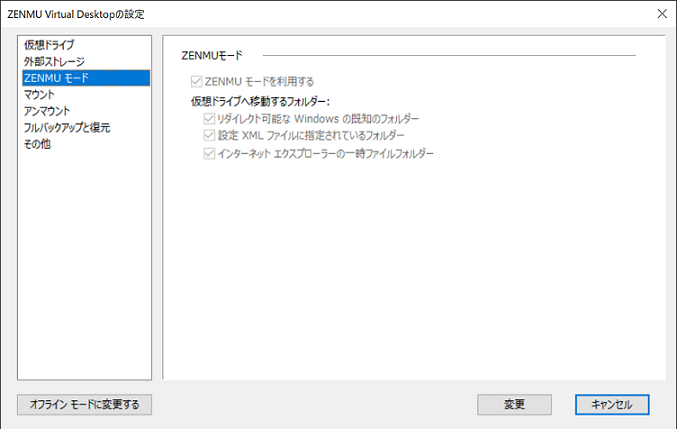Select the ZENMU モード list item
This screenshot has height=429, width=677.
(86, 78)
